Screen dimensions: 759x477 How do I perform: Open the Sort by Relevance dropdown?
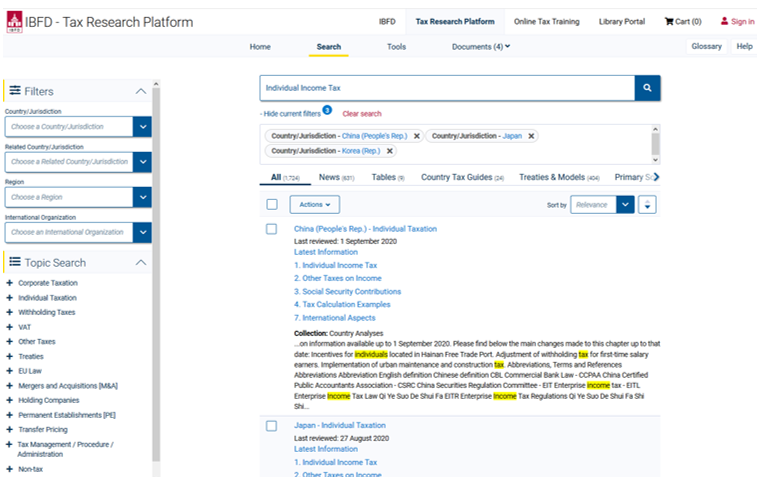[x=602, y=205]
